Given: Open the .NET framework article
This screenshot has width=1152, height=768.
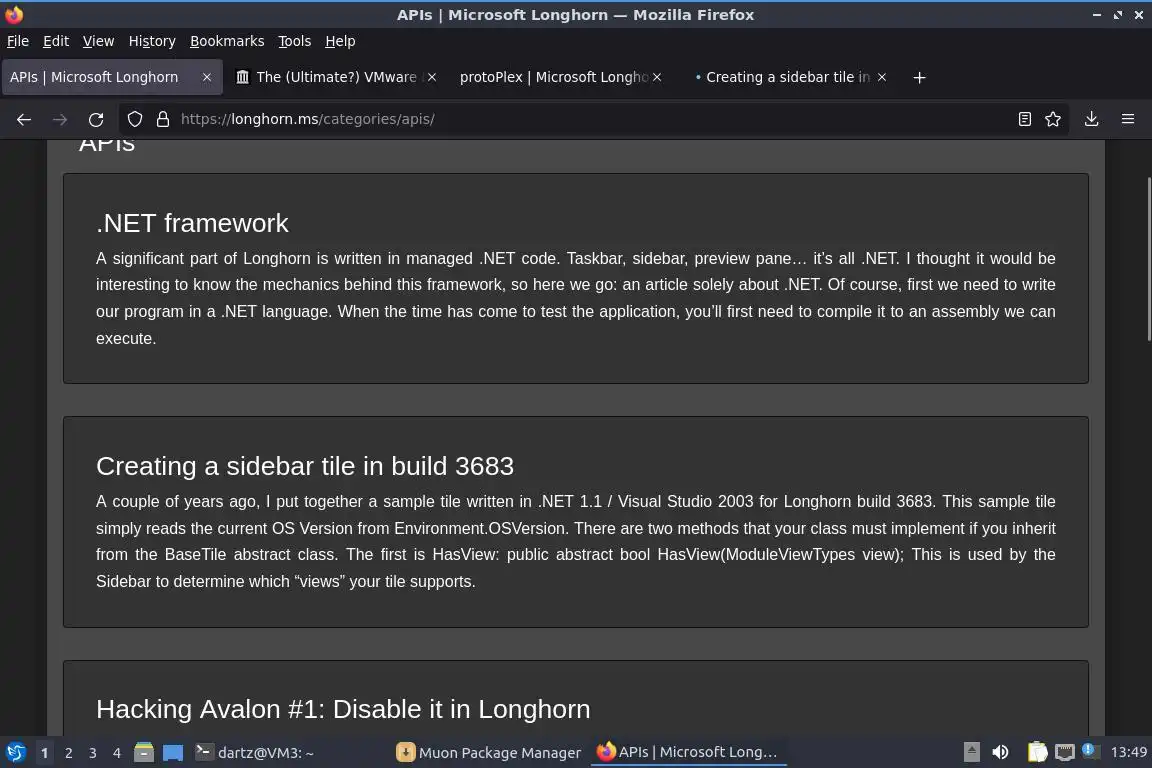Looking at the screenshot, I should tap(192, 223).
